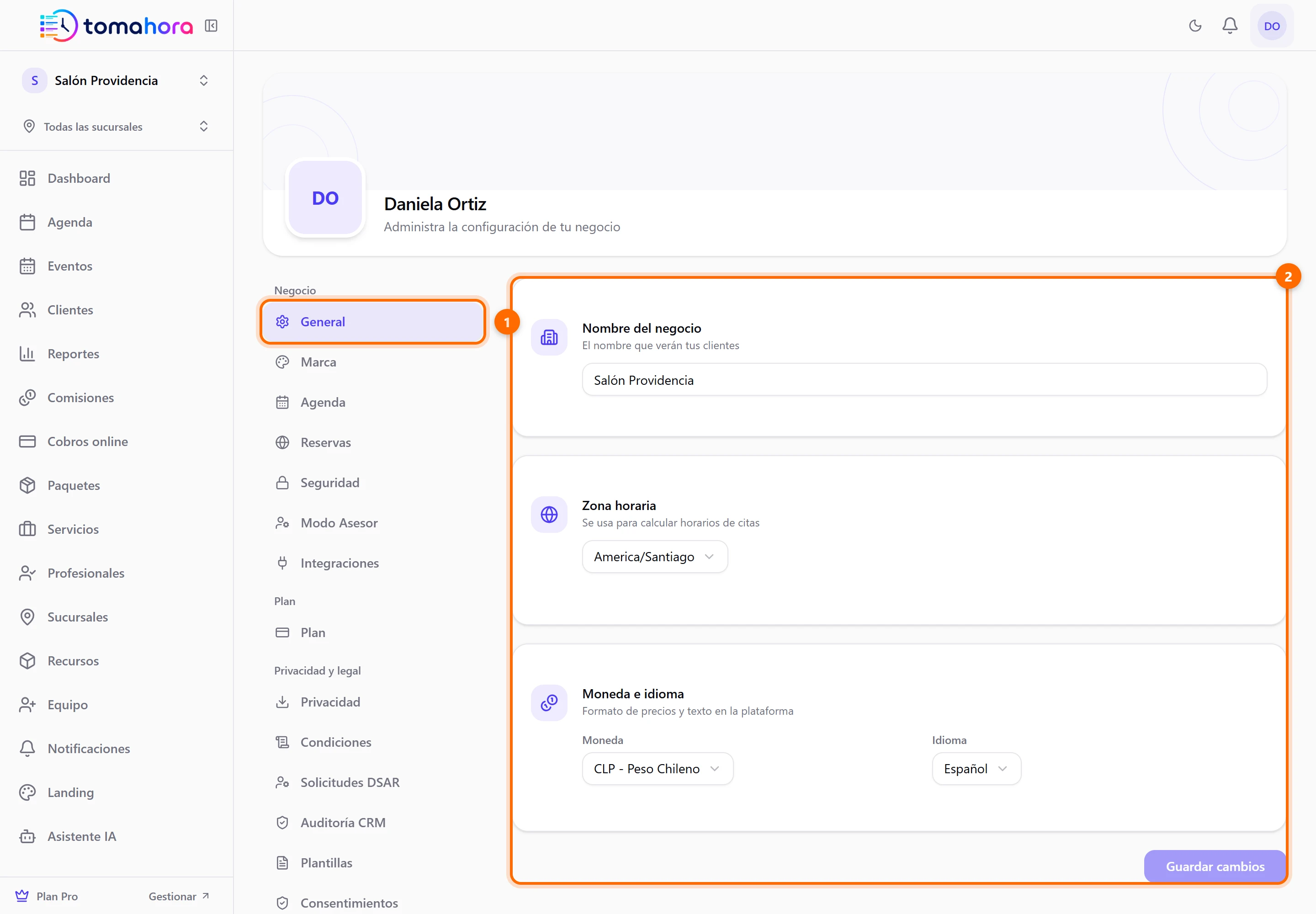The height and width of the screenshot is (914, 1316).
Task: Click the Guardar cambios button
Action: tap(1215, 866)
